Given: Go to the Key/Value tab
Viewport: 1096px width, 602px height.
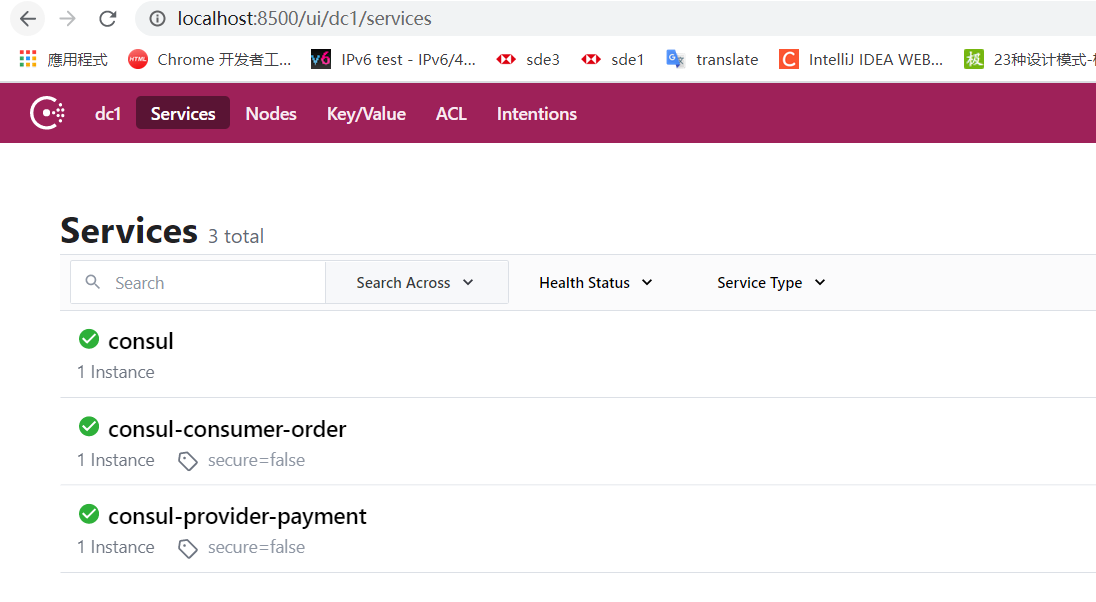Looking at the screenshot, I should tap(366, 113).
